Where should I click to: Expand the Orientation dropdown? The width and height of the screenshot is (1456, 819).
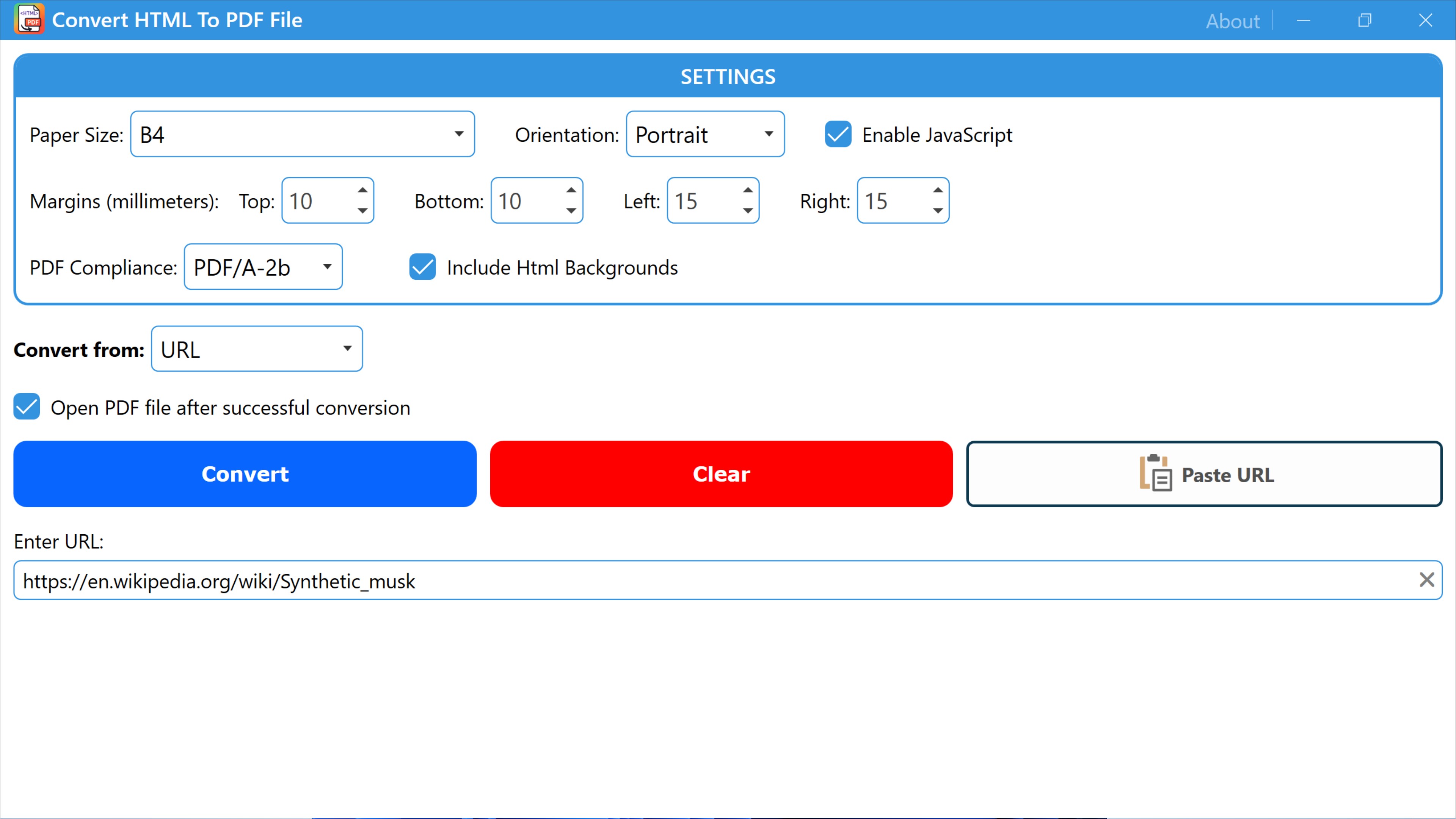tap(705, 135)
